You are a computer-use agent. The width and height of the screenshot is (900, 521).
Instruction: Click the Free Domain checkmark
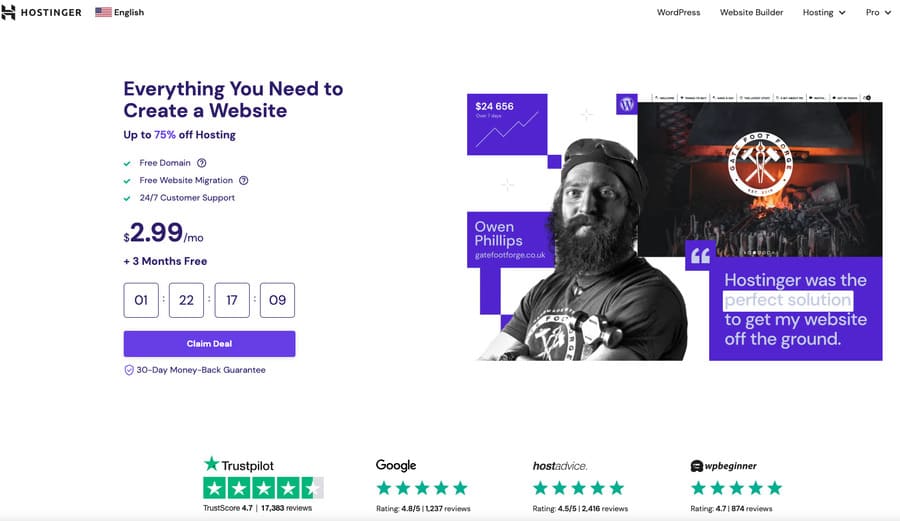tap(127, 163)
